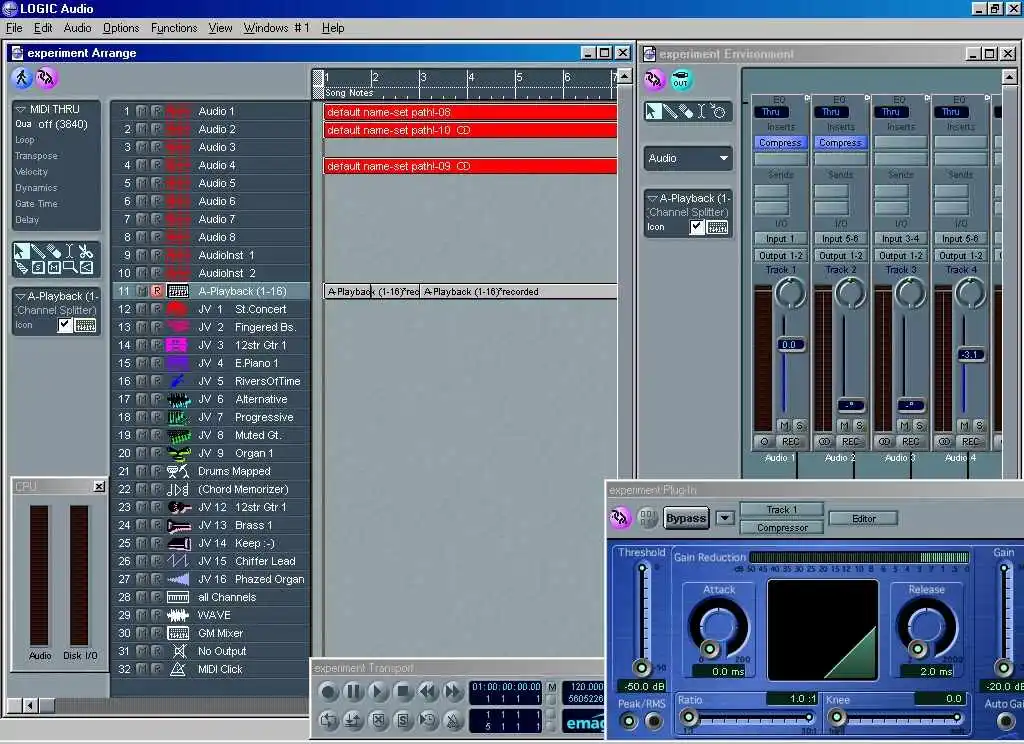Open the Audio layer dropdown in Environment
The width and height of the screenshot is (1024, 744).
click(688, 158)
